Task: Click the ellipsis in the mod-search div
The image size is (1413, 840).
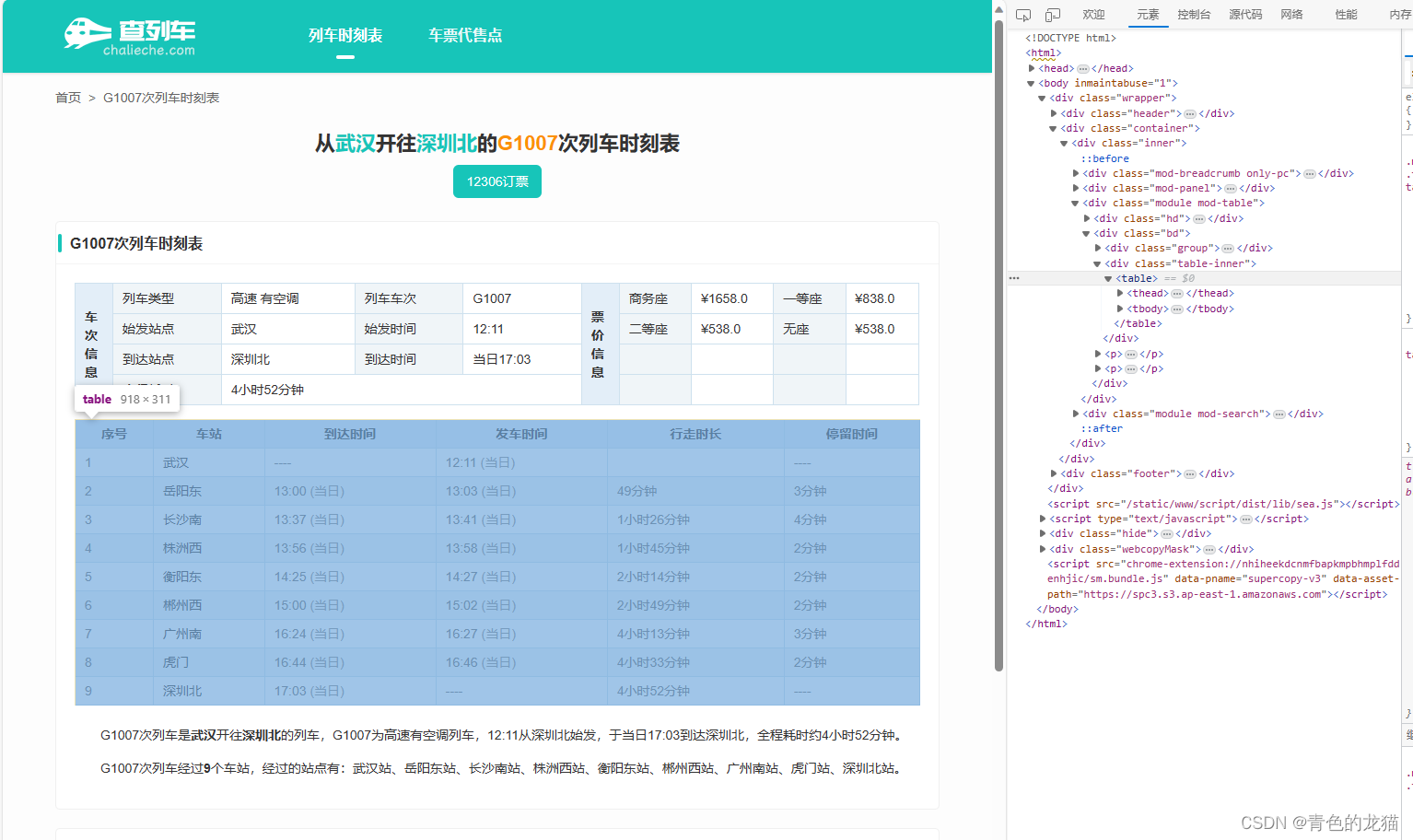Action: (x=1279, y=414)
